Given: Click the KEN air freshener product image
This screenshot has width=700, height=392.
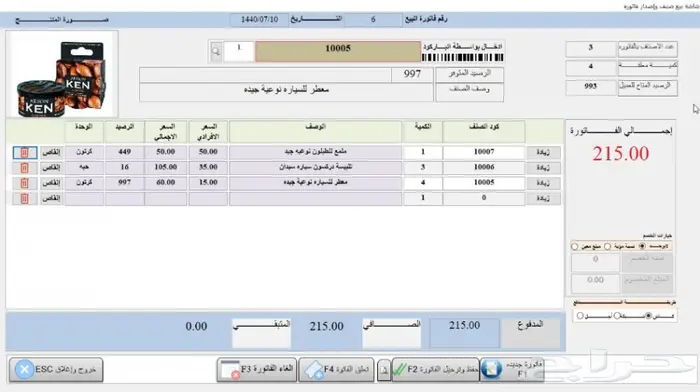Looking at the screenshot, I should point(62,75).
